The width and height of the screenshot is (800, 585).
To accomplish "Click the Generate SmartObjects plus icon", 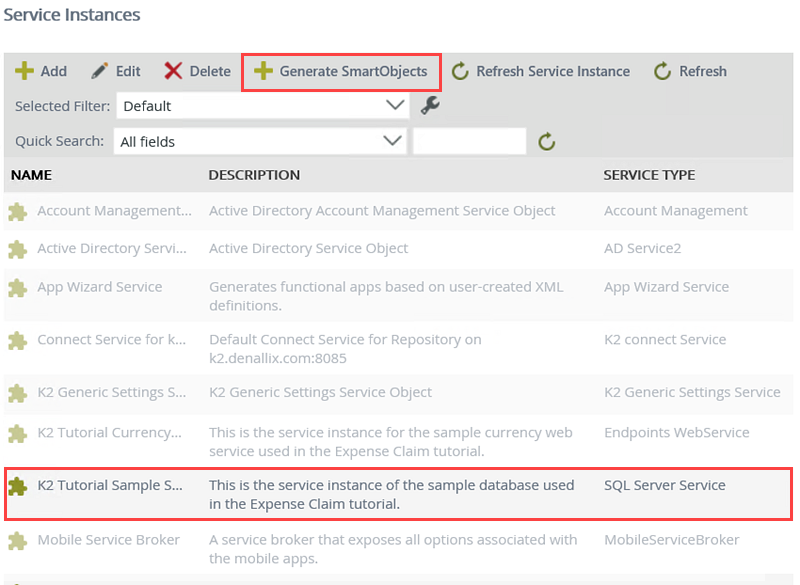I will pos(263,71).
